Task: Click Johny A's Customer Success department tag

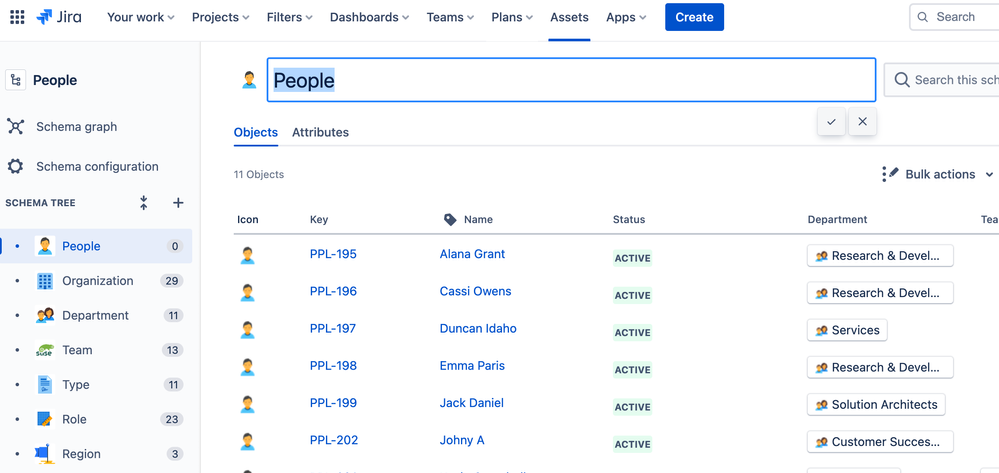Action: tap(880, 442)
